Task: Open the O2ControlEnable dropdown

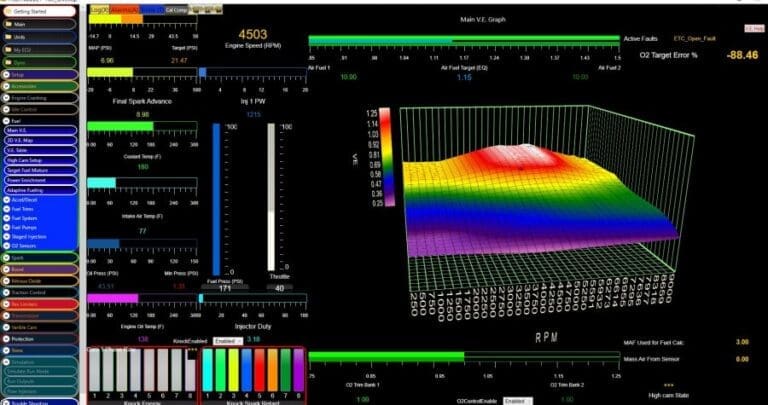Action: coord(518,400)
